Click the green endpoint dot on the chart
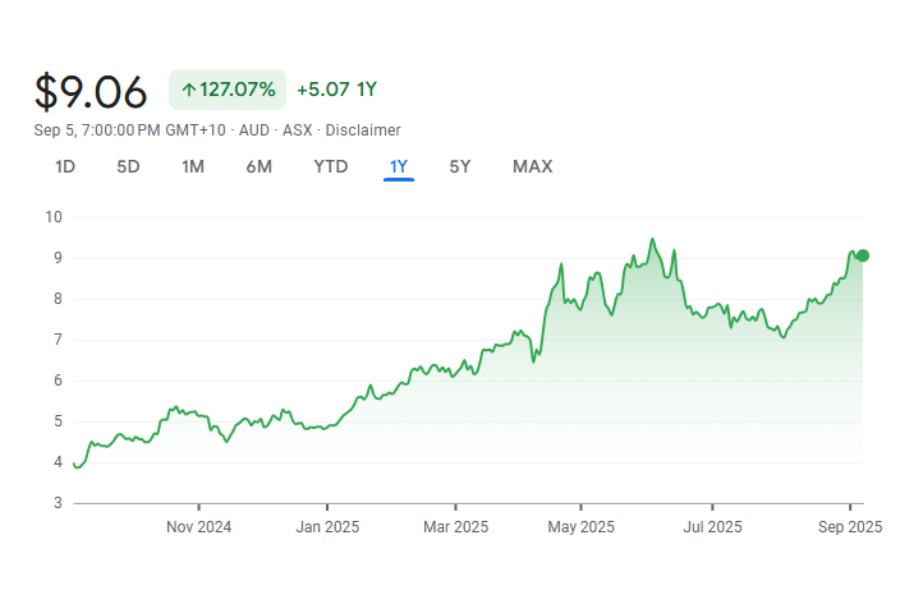The image size is (900, 600). 863,256
